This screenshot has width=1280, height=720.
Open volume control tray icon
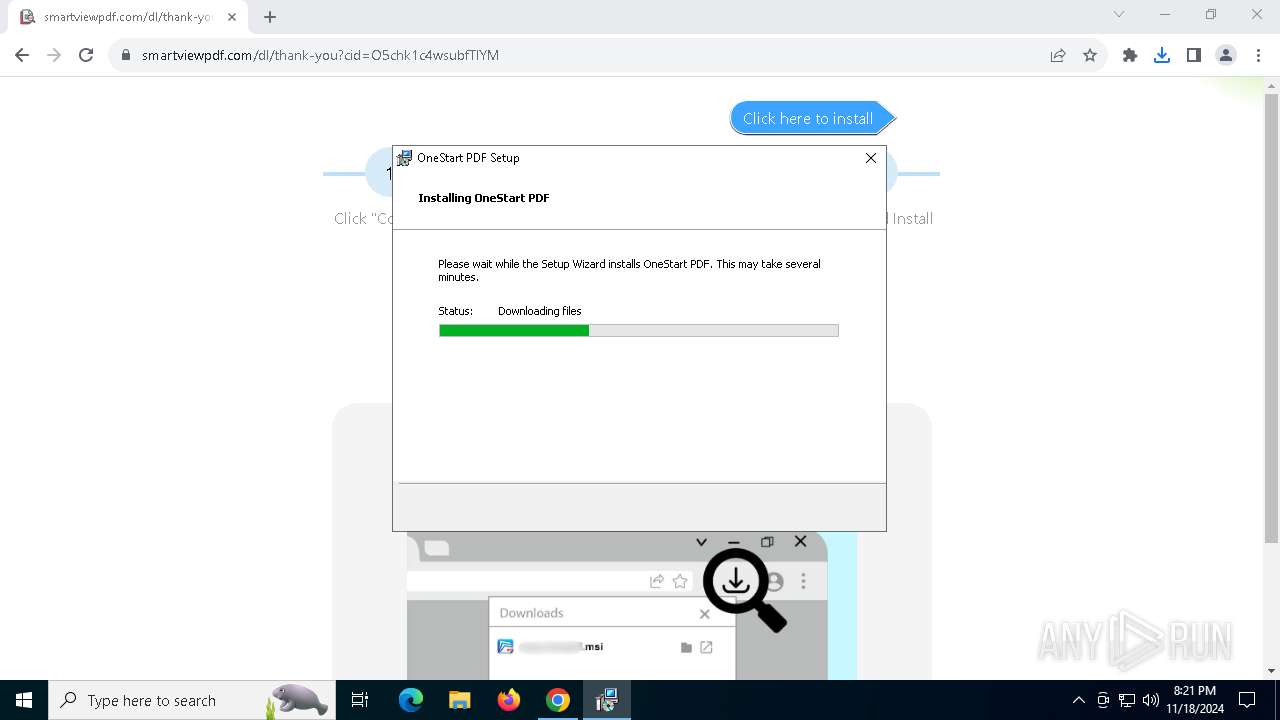click(1151, 700)
